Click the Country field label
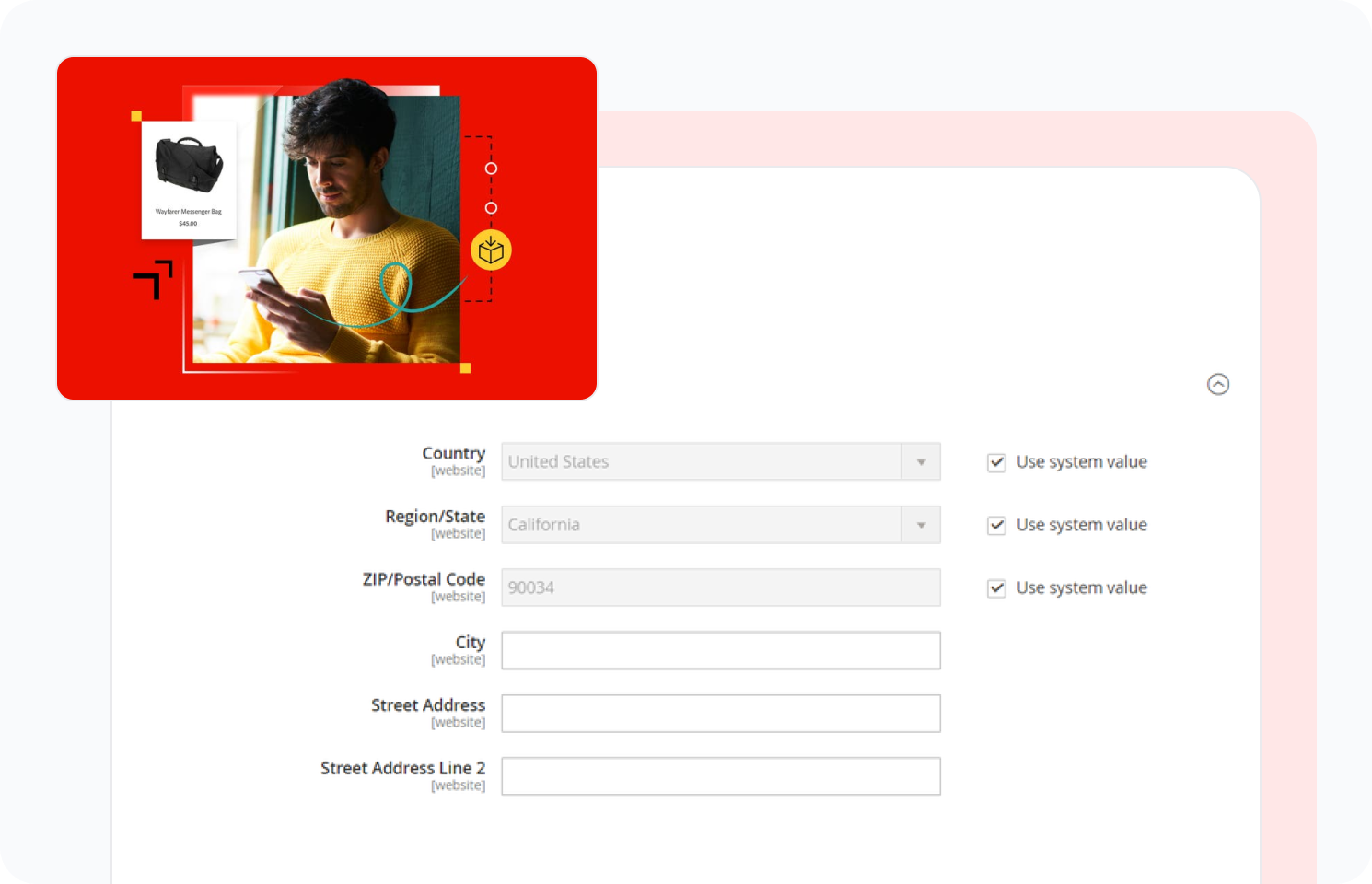Image resolution: width=1372 pixels, height=884 pixels. click(453, 453)
